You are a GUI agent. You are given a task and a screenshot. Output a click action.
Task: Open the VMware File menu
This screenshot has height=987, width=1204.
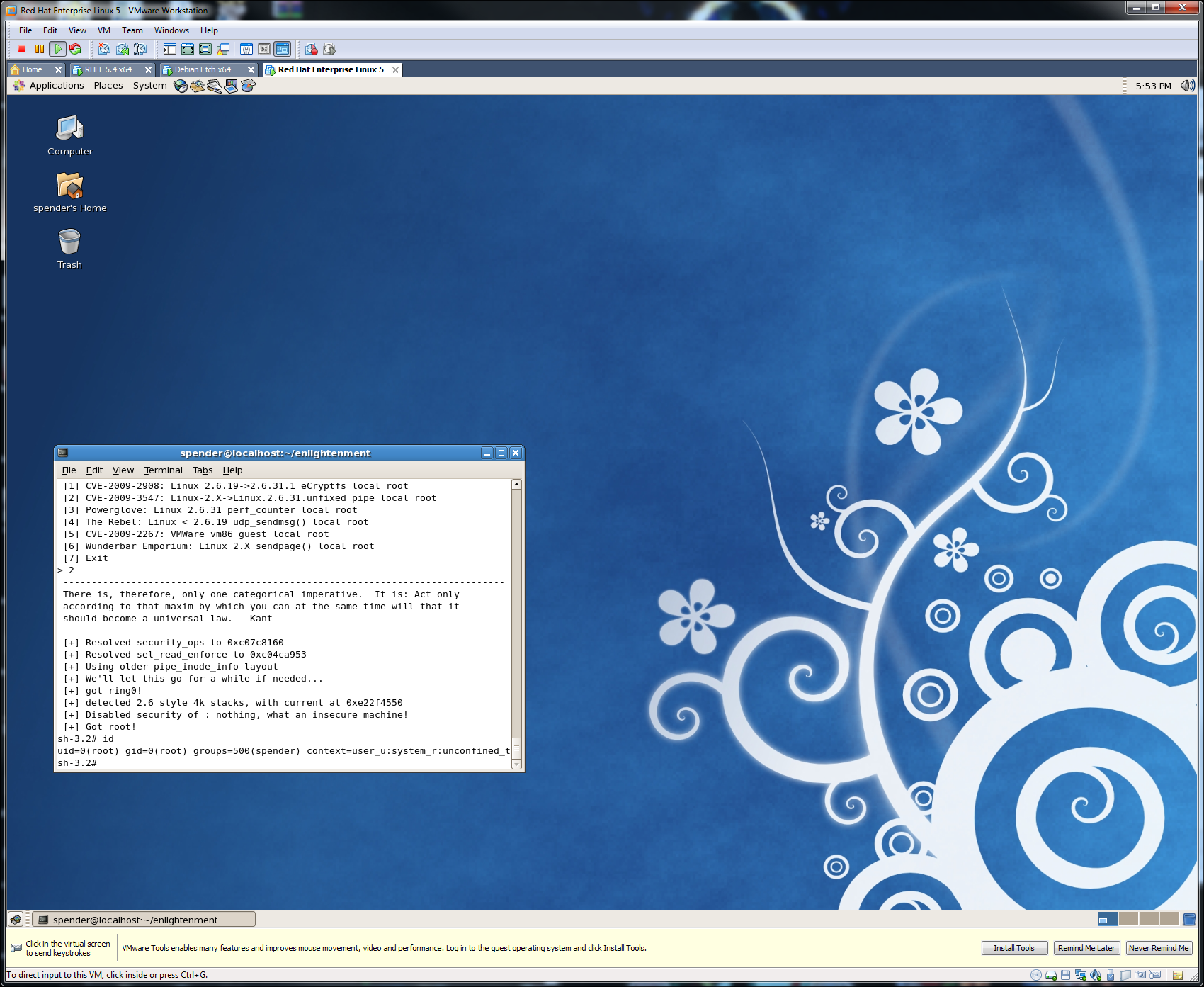click(25, 30)
